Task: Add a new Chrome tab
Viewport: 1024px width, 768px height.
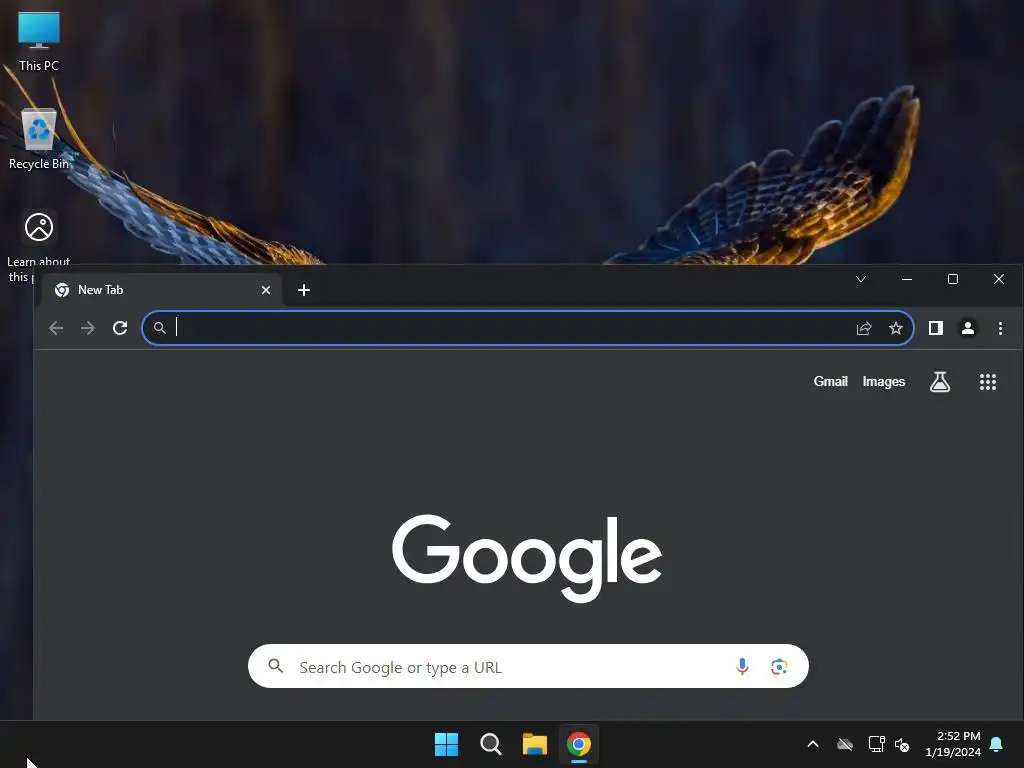Action: 304,290
